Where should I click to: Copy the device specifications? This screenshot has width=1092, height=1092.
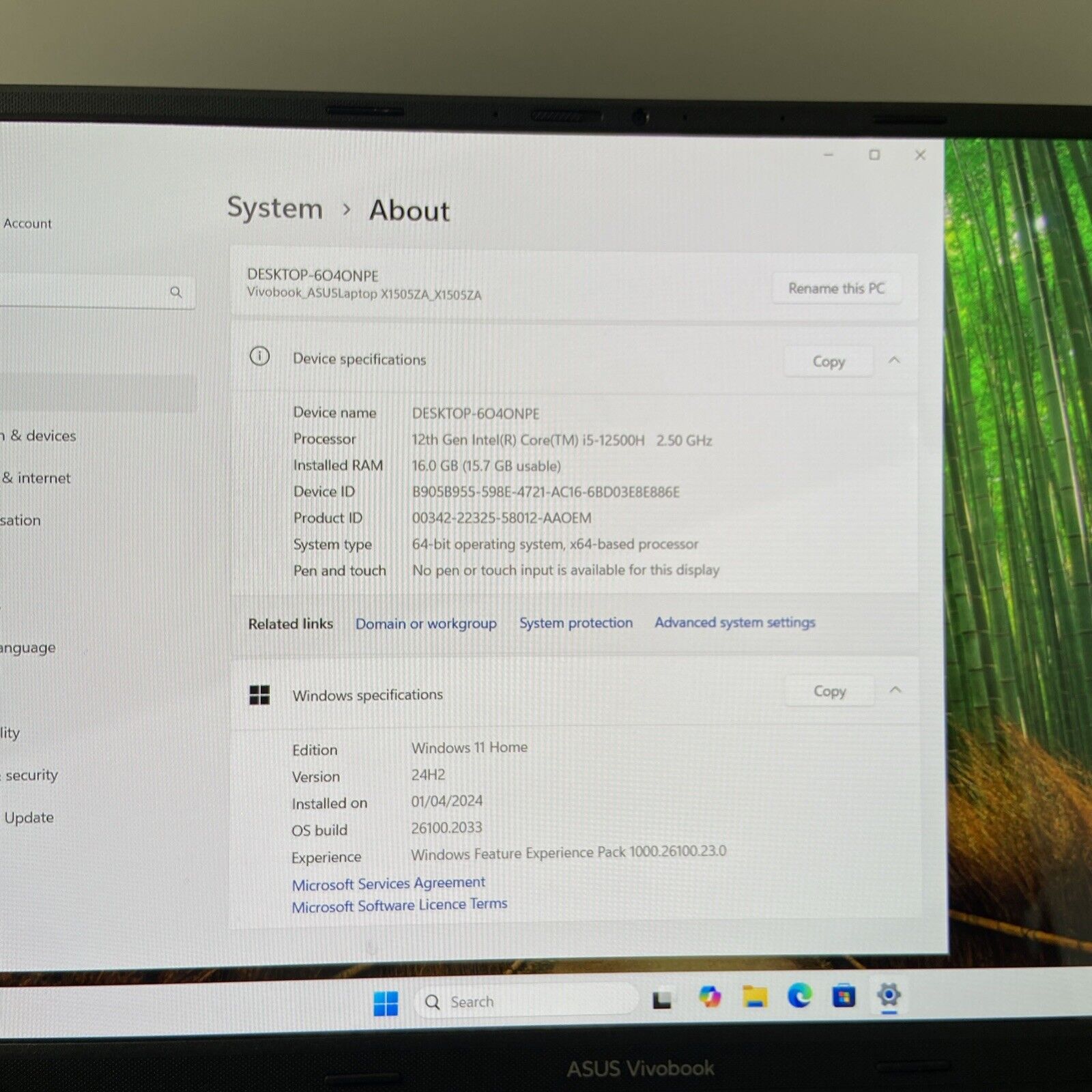829,362
